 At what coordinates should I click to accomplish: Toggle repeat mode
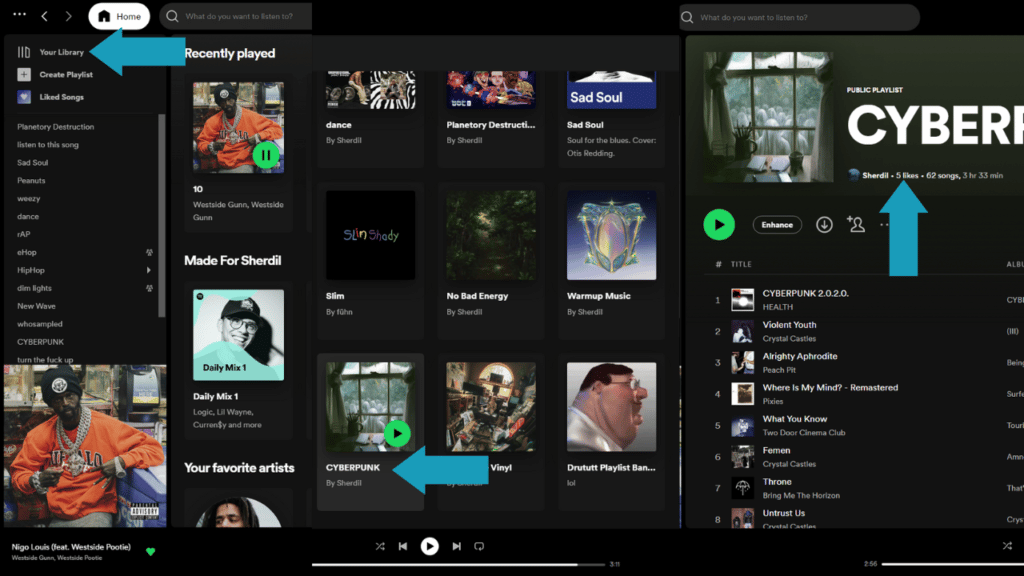pos(479,547)
